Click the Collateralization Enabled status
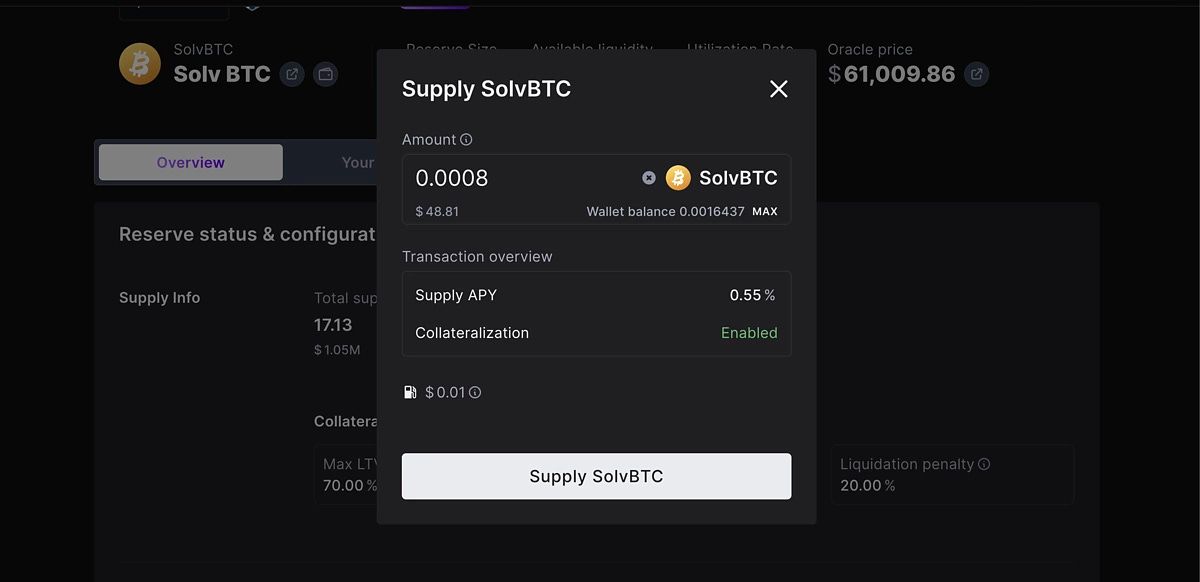The image size is (1200, 582). 749,333
